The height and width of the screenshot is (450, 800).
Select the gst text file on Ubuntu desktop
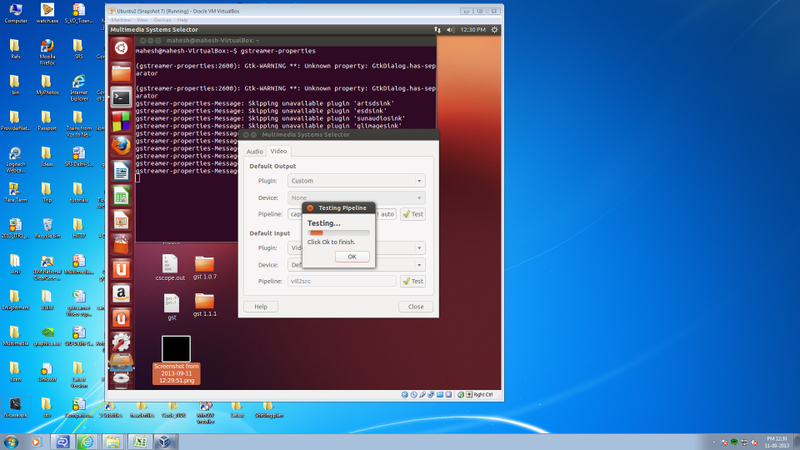click(171, 307)
